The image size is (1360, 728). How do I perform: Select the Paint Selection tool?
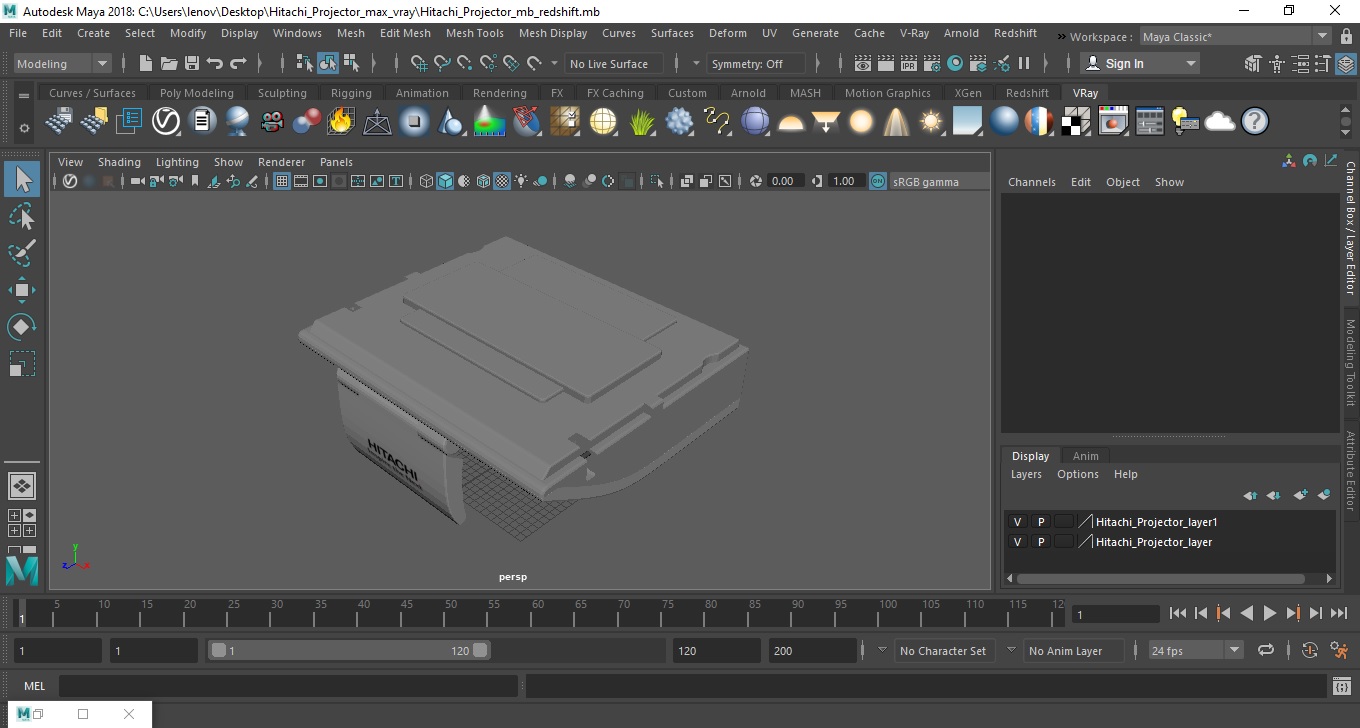22,253
